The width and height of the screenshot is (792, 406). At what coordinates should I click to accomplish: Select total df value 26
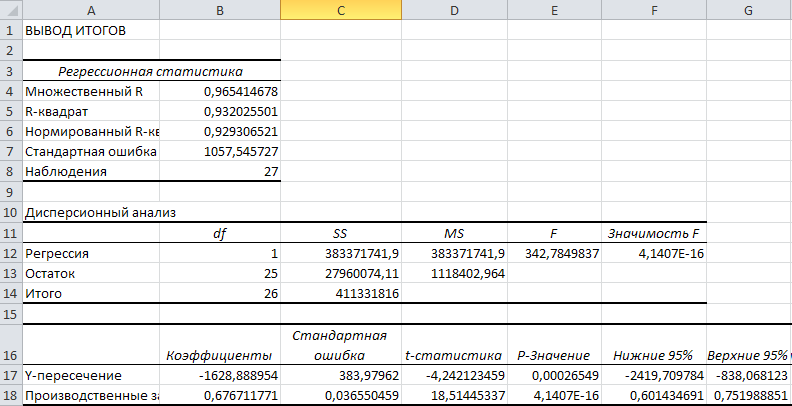tap(220, 293)
